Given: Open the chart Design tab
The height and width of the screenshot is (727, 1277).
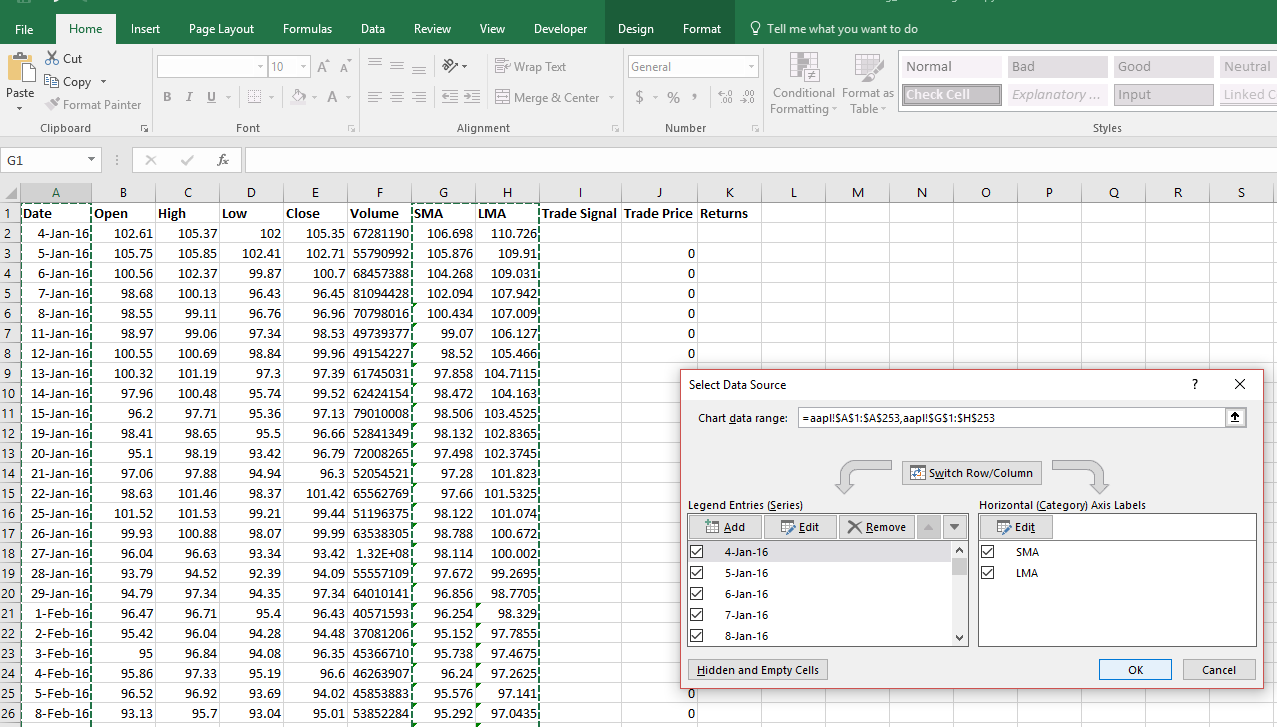Looking at the screenshot, I should [x=635, y=29].
